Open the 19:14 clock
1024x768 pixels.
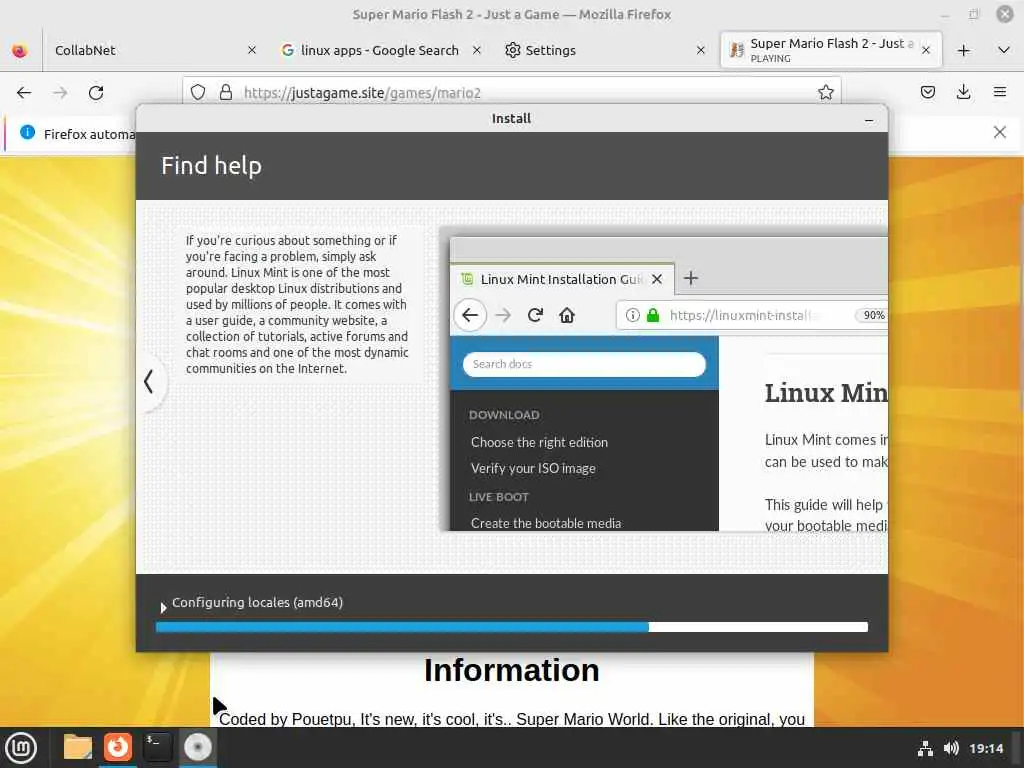click(x=985, y=748)
